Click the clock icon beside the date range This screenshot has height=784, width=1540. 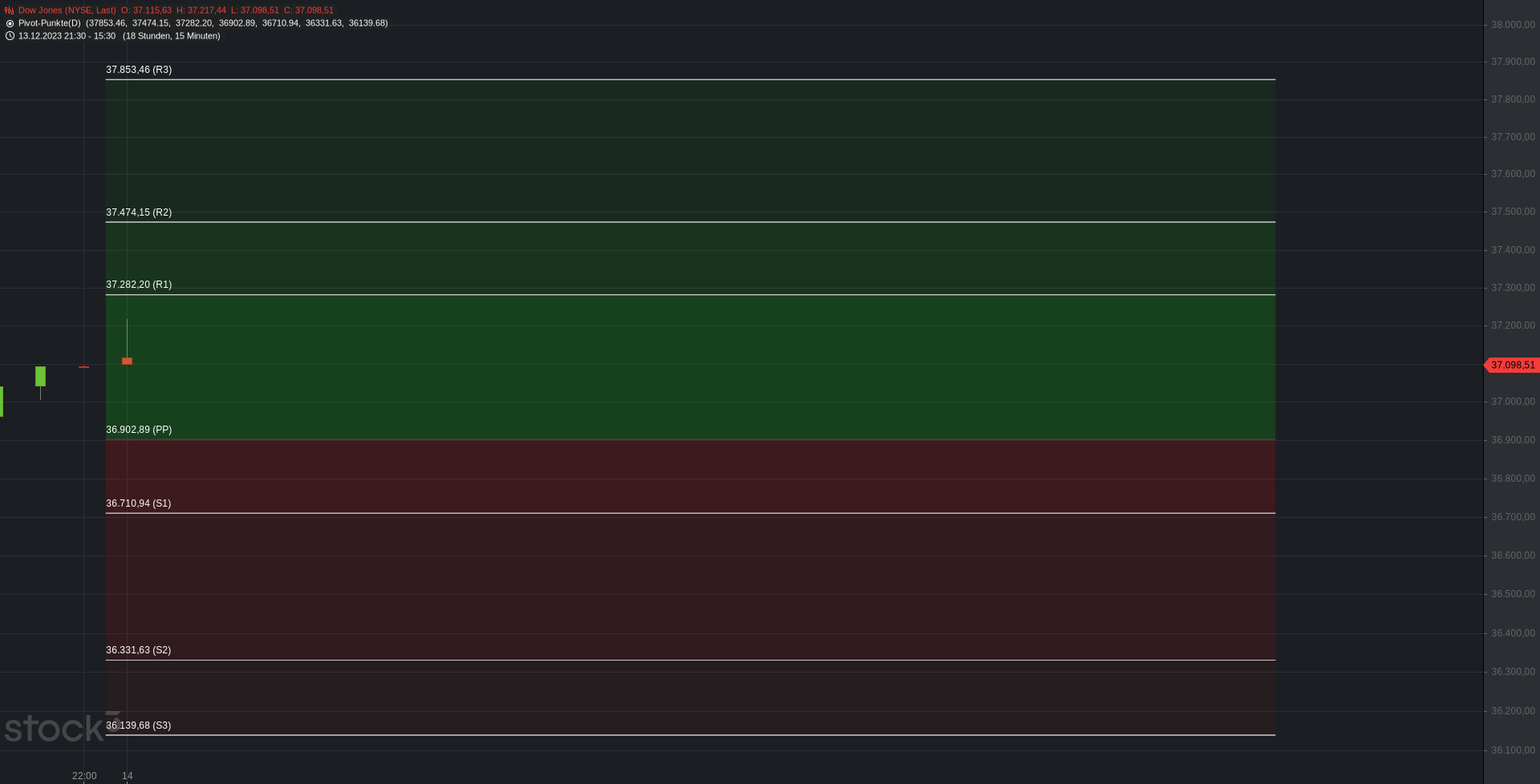pos(10,36)
